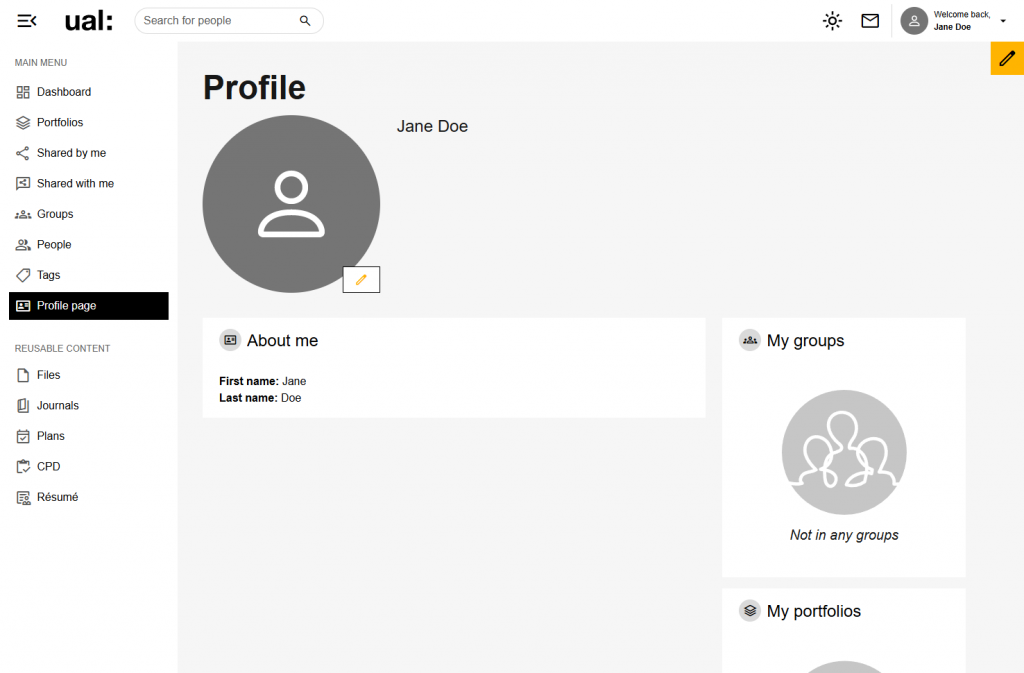Image resolution: width=1024 pixels, height=673 pixels.
Task: Toggle light/dark theme sun icon
Action: coord(832,21)
